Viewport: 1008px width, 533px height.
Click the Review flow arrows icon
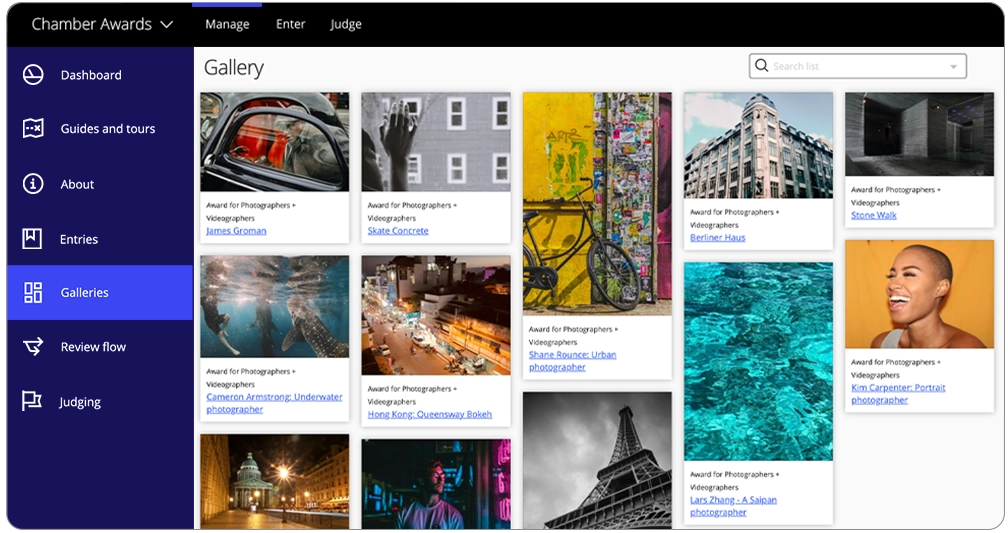tap(33, 347)
